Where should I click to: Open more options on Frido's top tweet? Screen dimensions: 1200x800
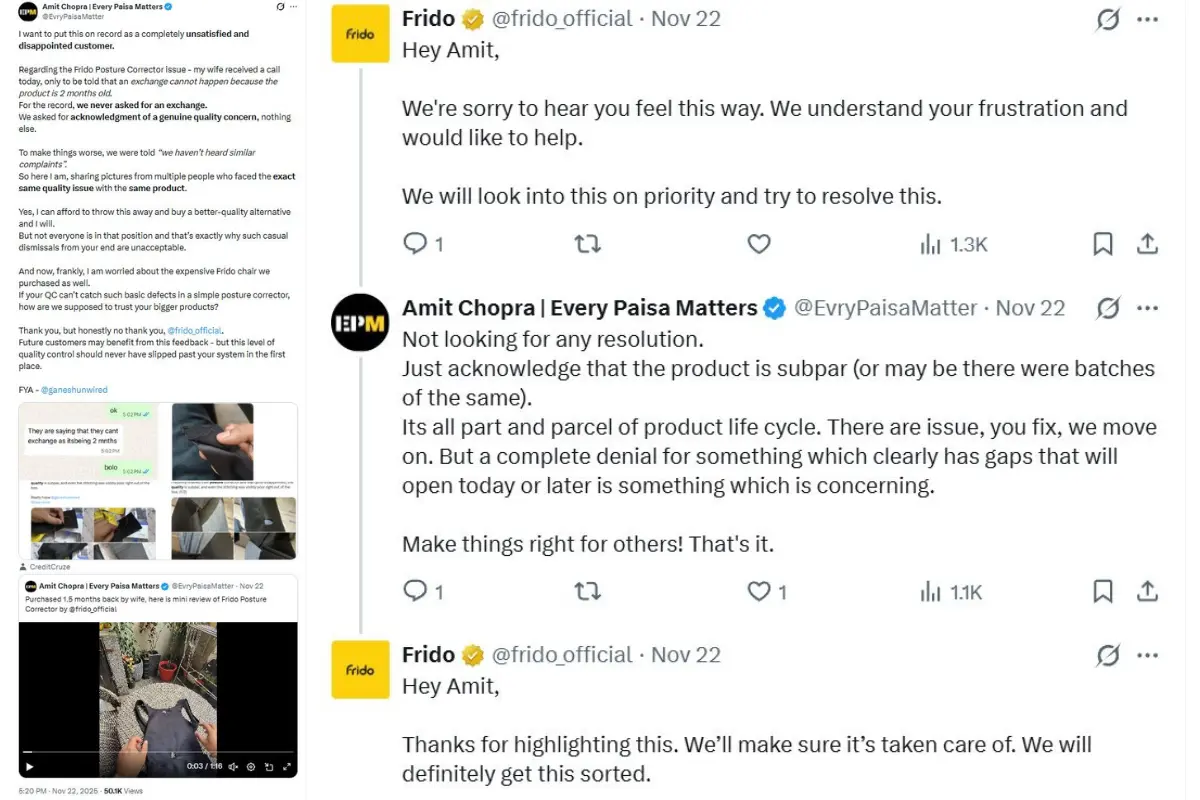pos(1147,19)
